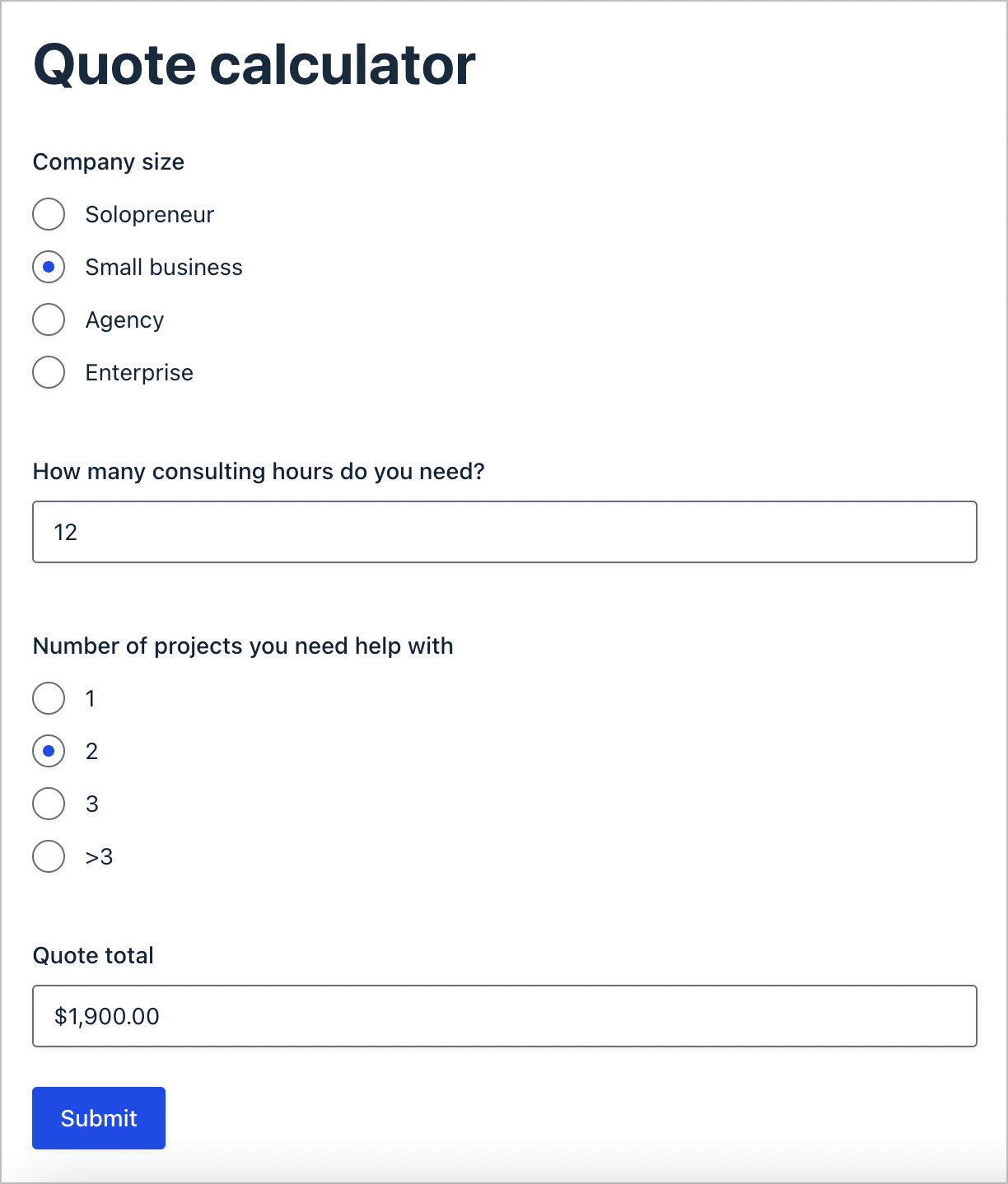Image resolution: width=1008 pixels, height=1184 pixels.
Task: Choose Agency as the company size
Action: (x=49, y=319)
